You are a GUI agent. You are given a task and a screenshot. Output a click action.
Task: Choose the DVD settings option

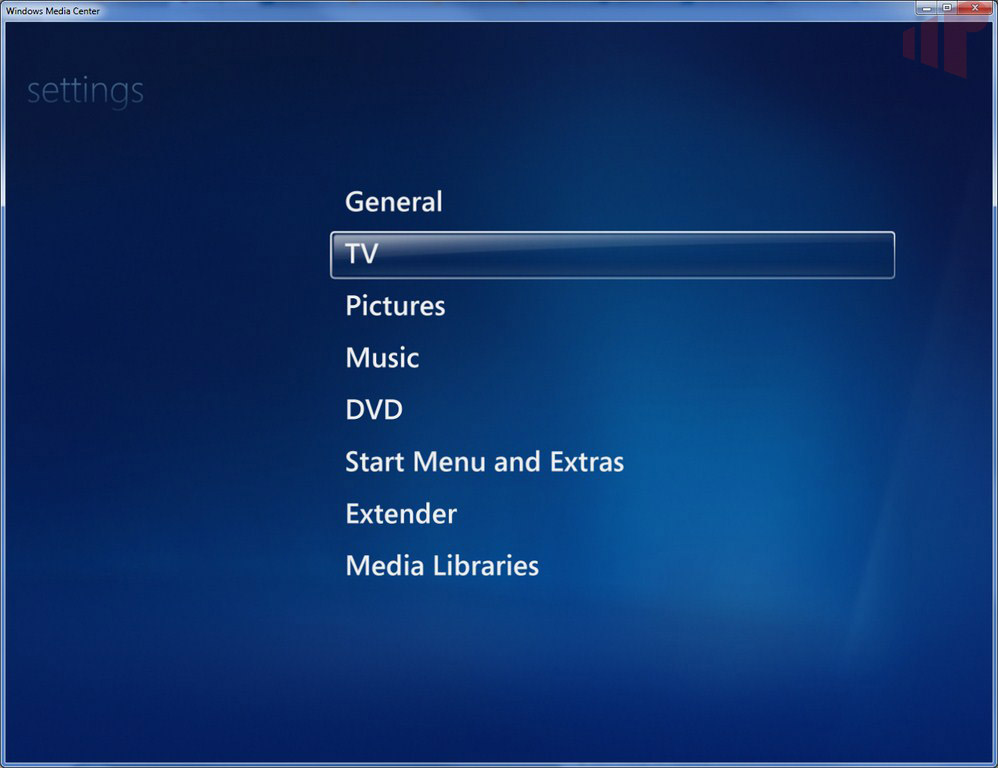point(374,410)
